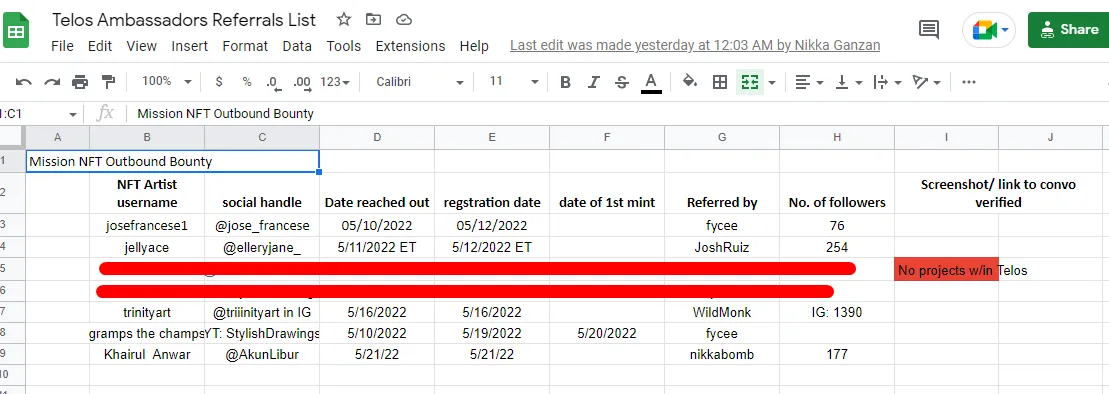Viewport: 1109px width, 394px height.
Task: Decrease decimal places
Action: 273,82
